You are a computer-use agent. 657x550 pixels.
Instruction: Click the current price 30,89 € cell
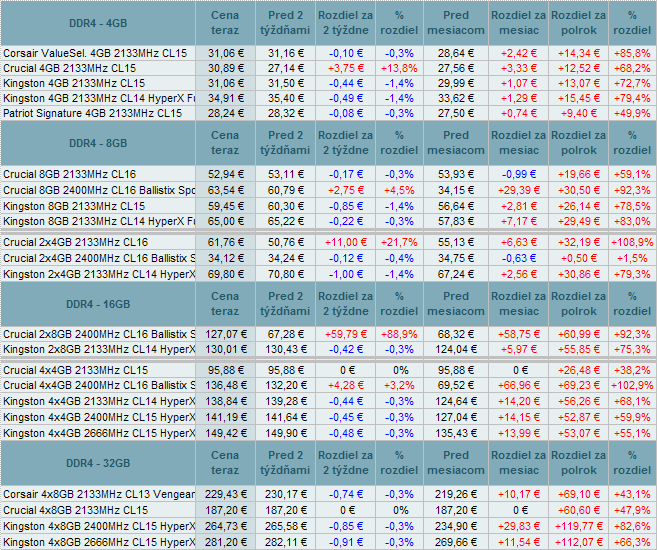pyautogui.click(x=225, y=68)
